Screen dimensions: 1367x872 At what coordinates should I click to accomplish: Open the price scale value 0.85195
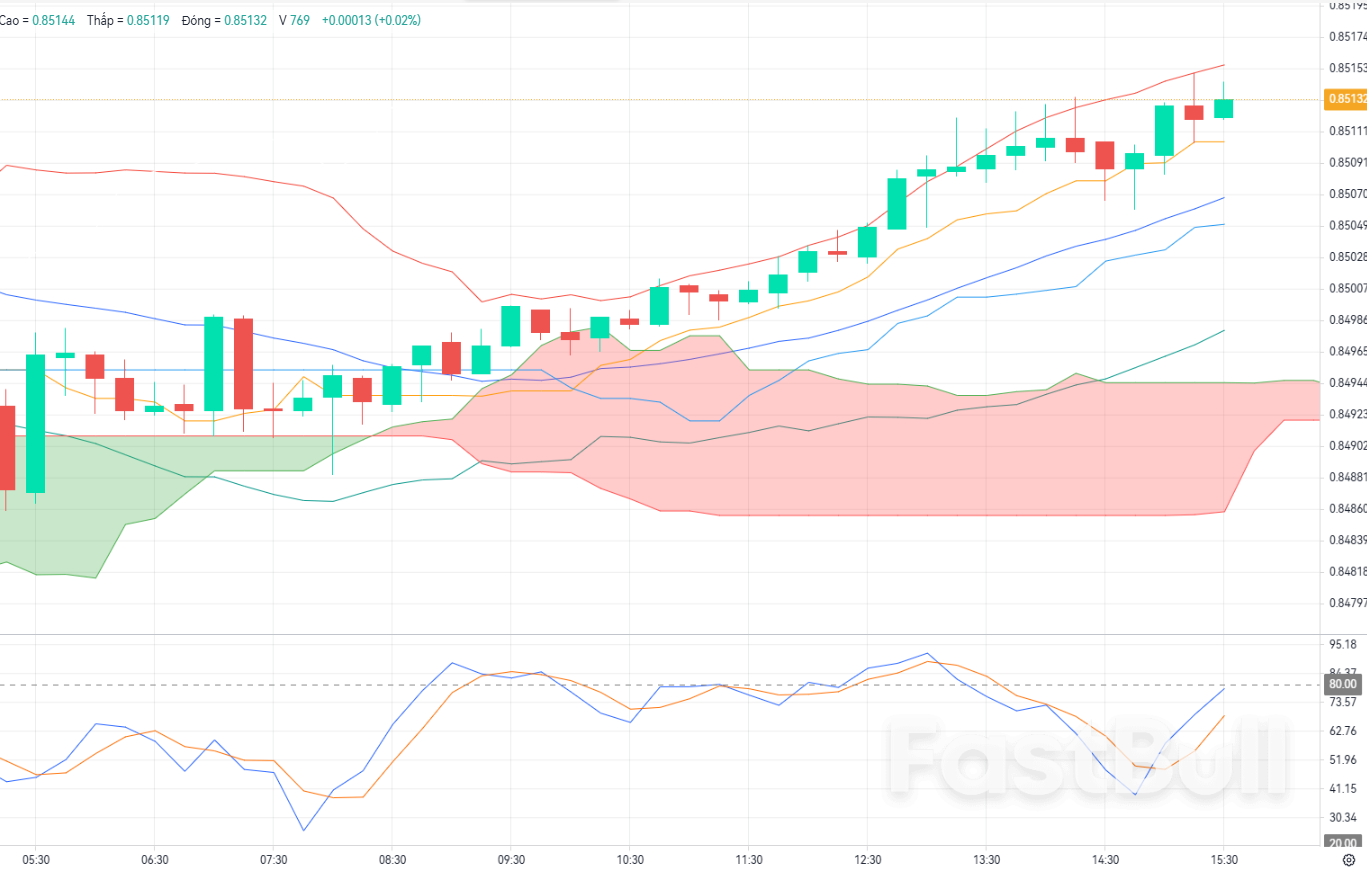[x=1346, y=8]
